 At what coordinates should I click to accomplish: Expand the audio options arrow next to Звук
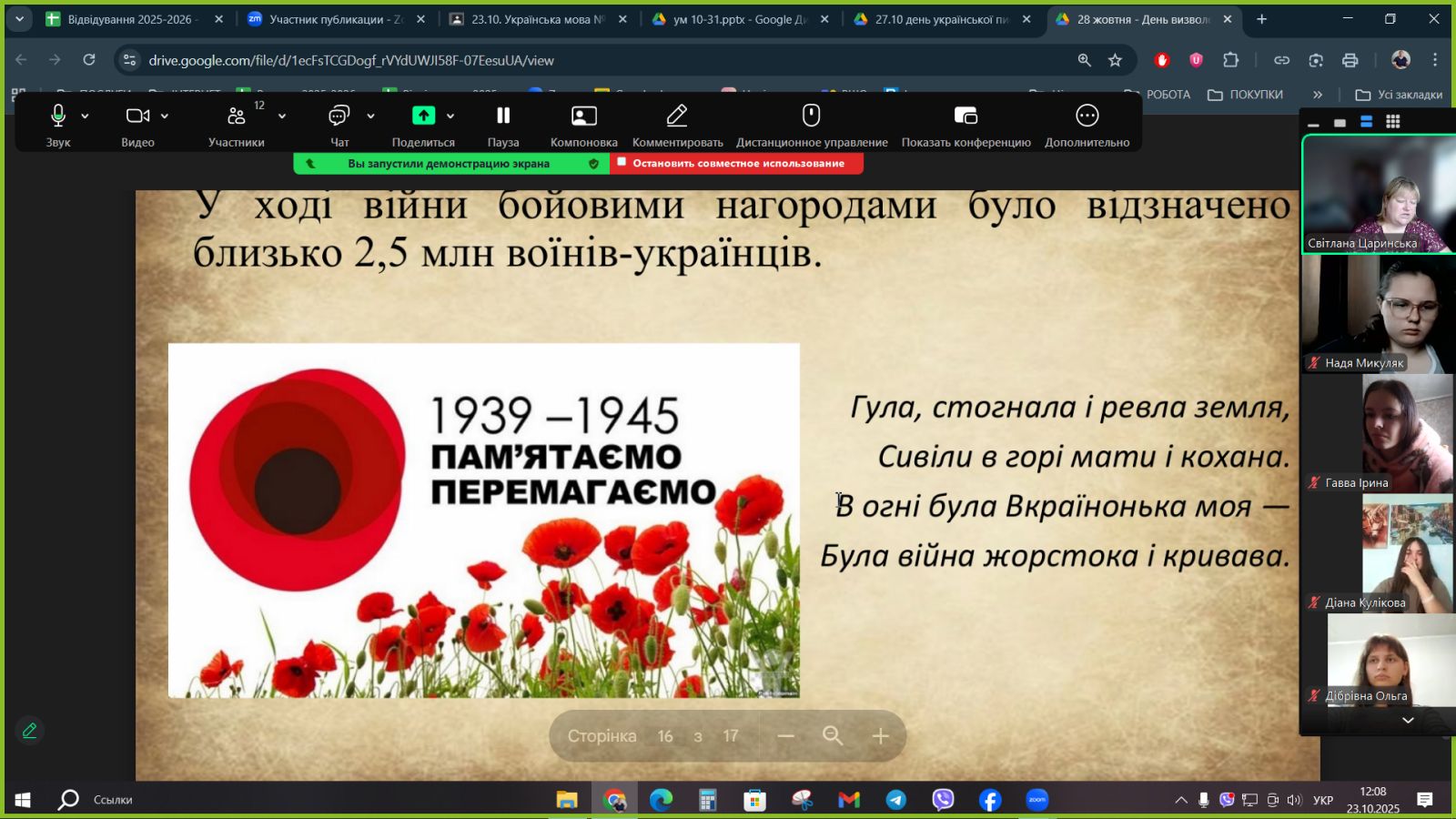tap(85, 116)
